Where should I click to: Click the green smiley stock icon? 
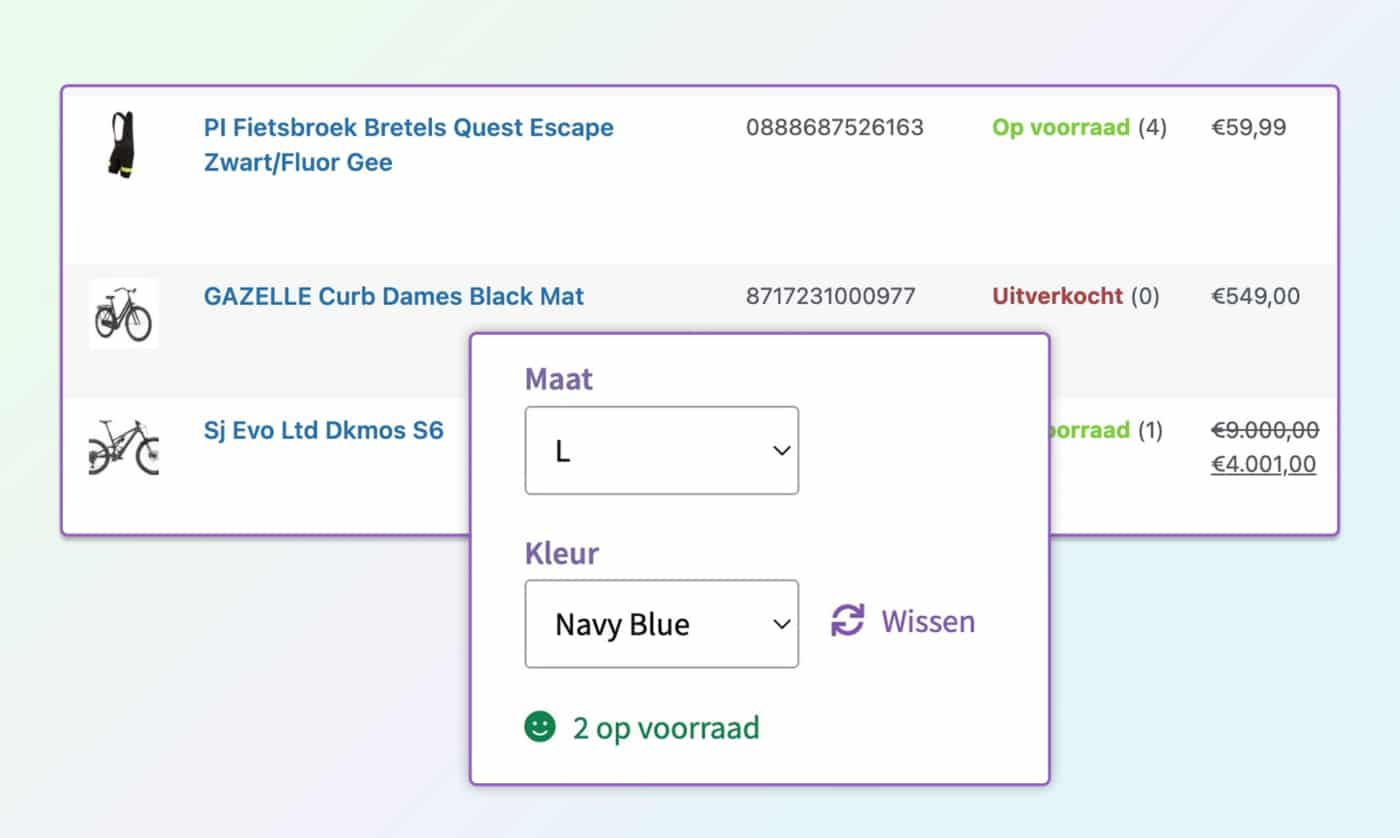click(x=538, y=728)
